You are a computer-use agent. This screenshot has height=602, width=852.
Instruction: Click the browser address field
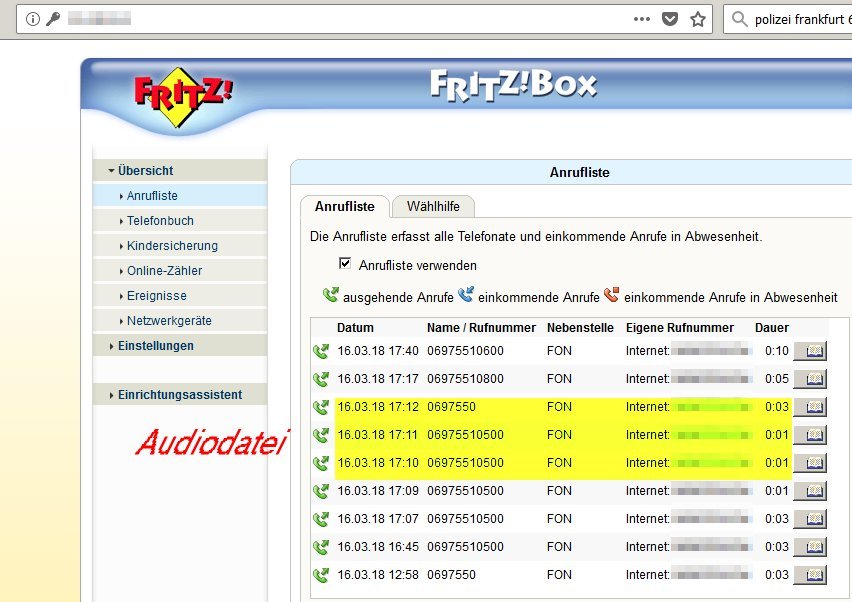pos(364,19)
